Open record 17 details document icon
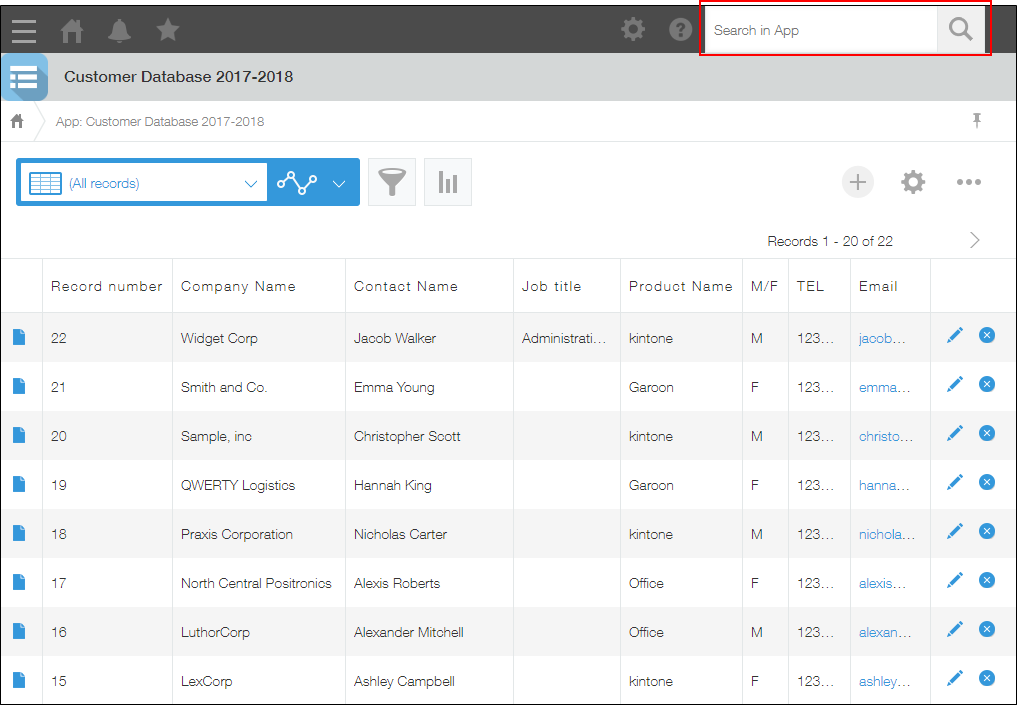Viewport: 1017px width, 705px height. 19,582
